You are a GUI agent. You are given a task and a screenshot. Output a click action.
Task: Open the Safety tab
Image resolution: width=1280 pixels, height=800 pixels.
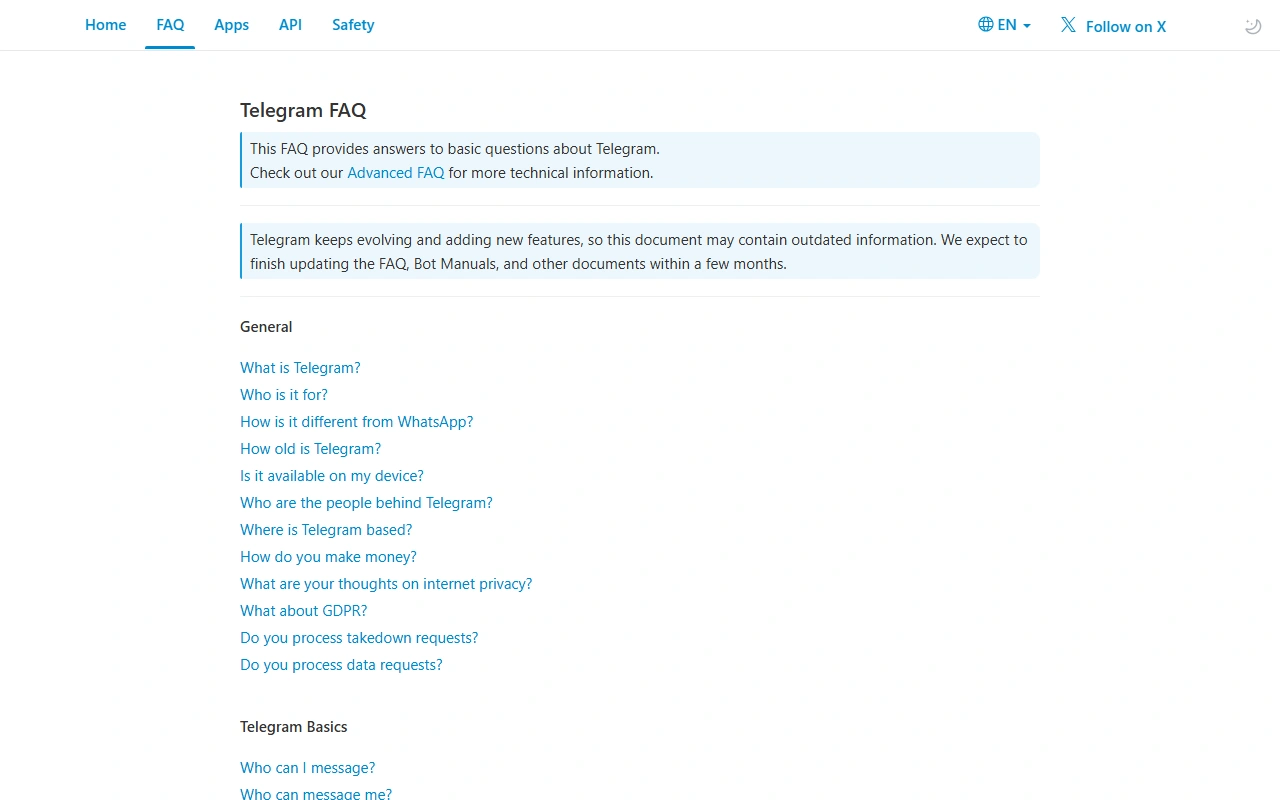(x=353, y=25)
